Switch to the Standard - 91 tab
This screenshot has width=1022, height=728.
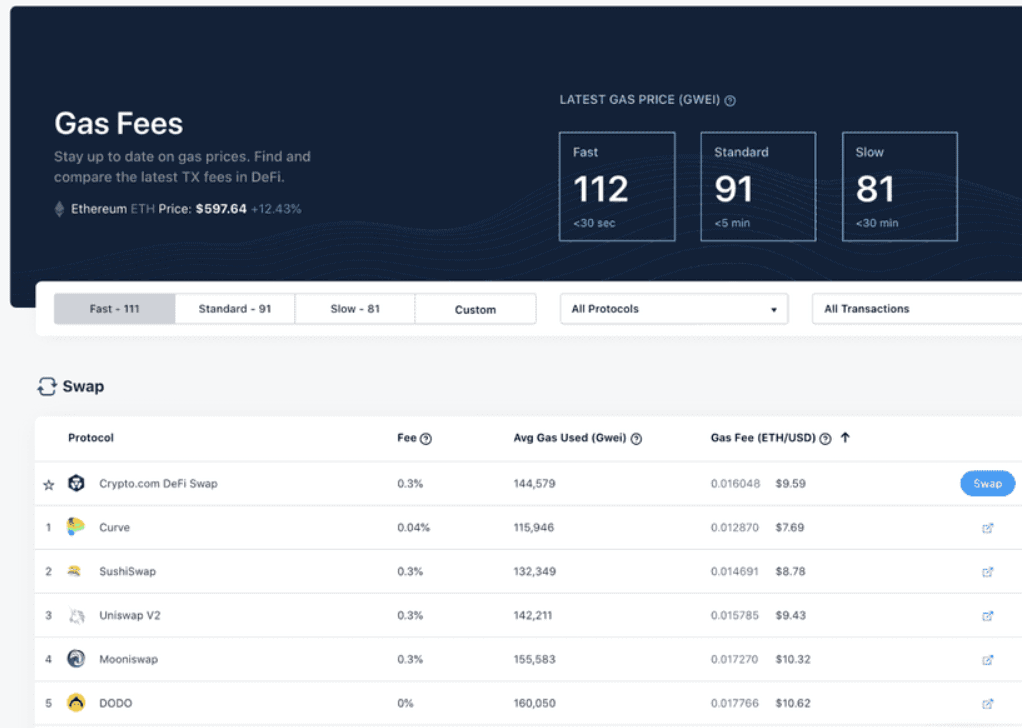coord(234,309)
